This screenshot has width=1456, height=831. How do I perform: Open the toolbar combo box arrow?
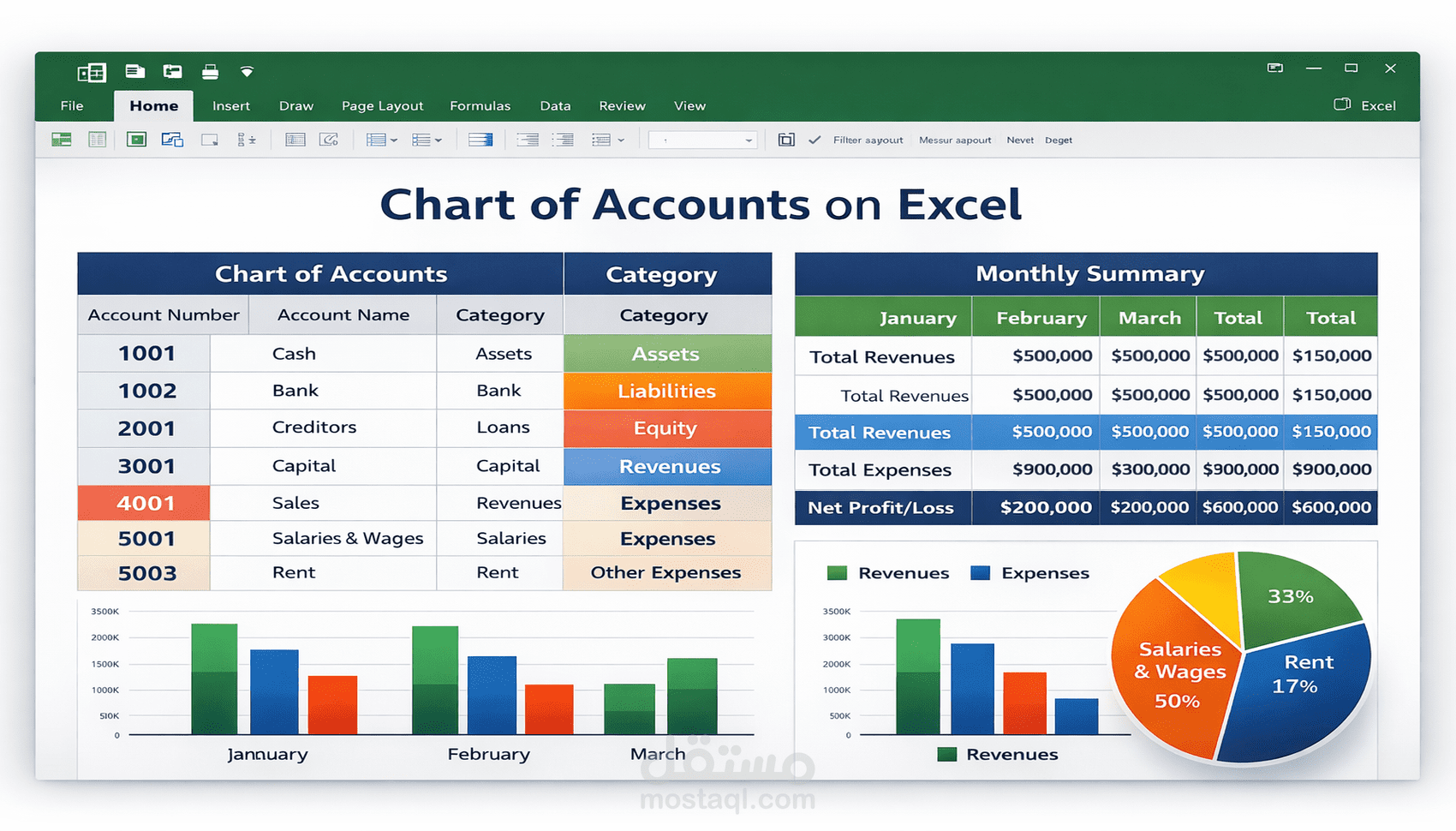click(749, 140)
